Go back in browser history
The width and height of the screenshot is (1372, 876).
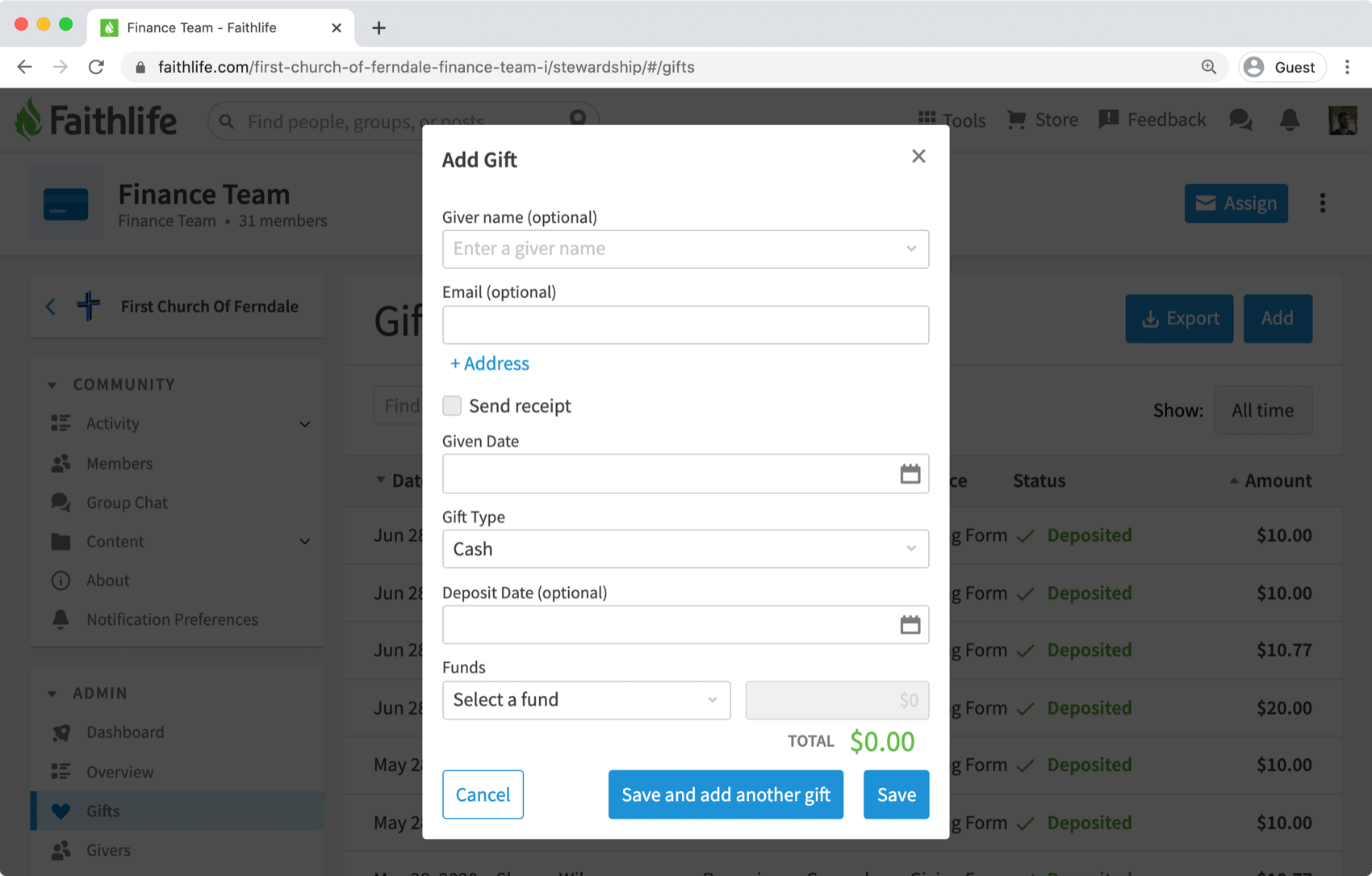(x=25, y=67)
